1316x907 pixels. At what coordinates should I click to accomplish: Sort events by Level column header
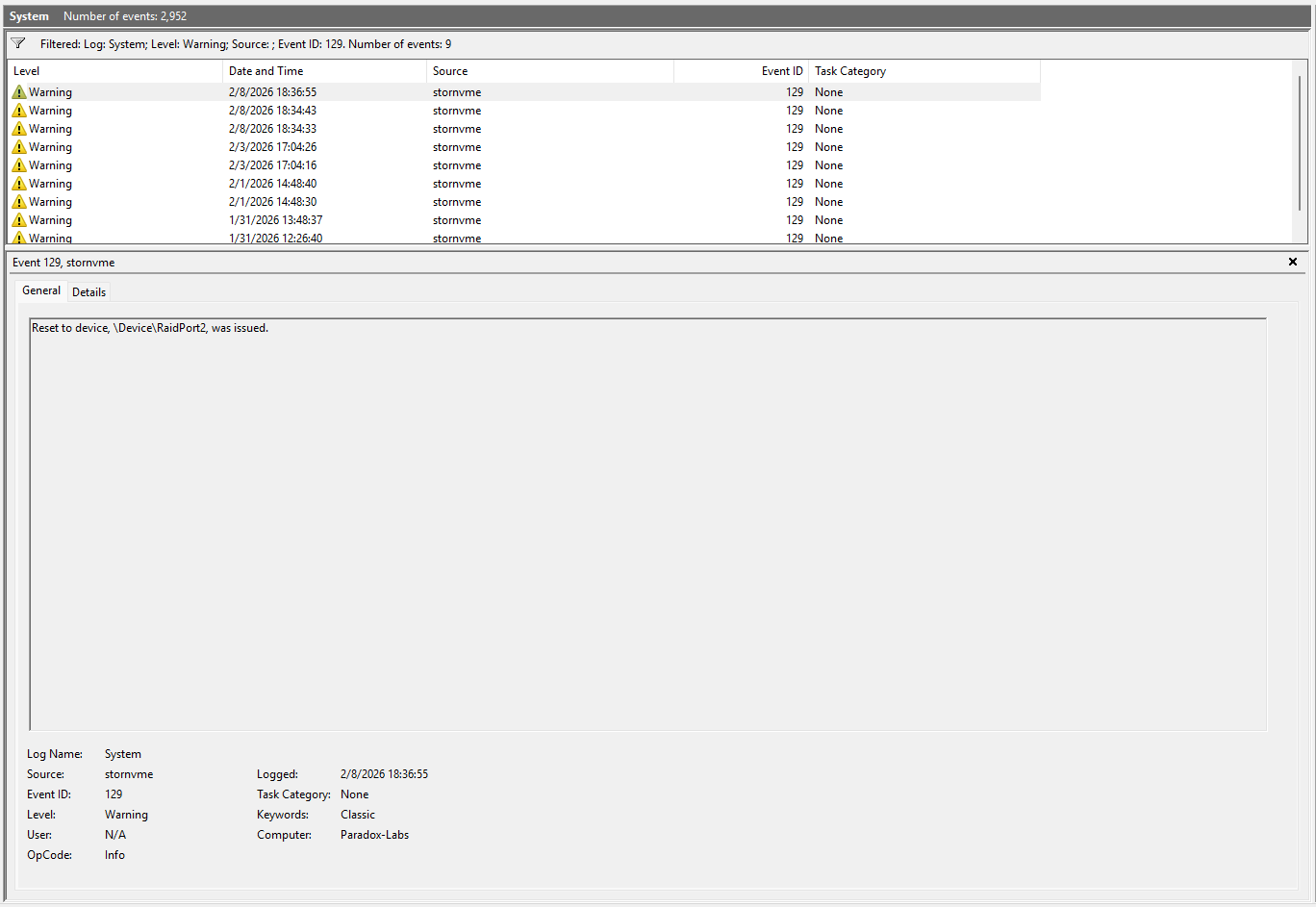coord(115,71)
